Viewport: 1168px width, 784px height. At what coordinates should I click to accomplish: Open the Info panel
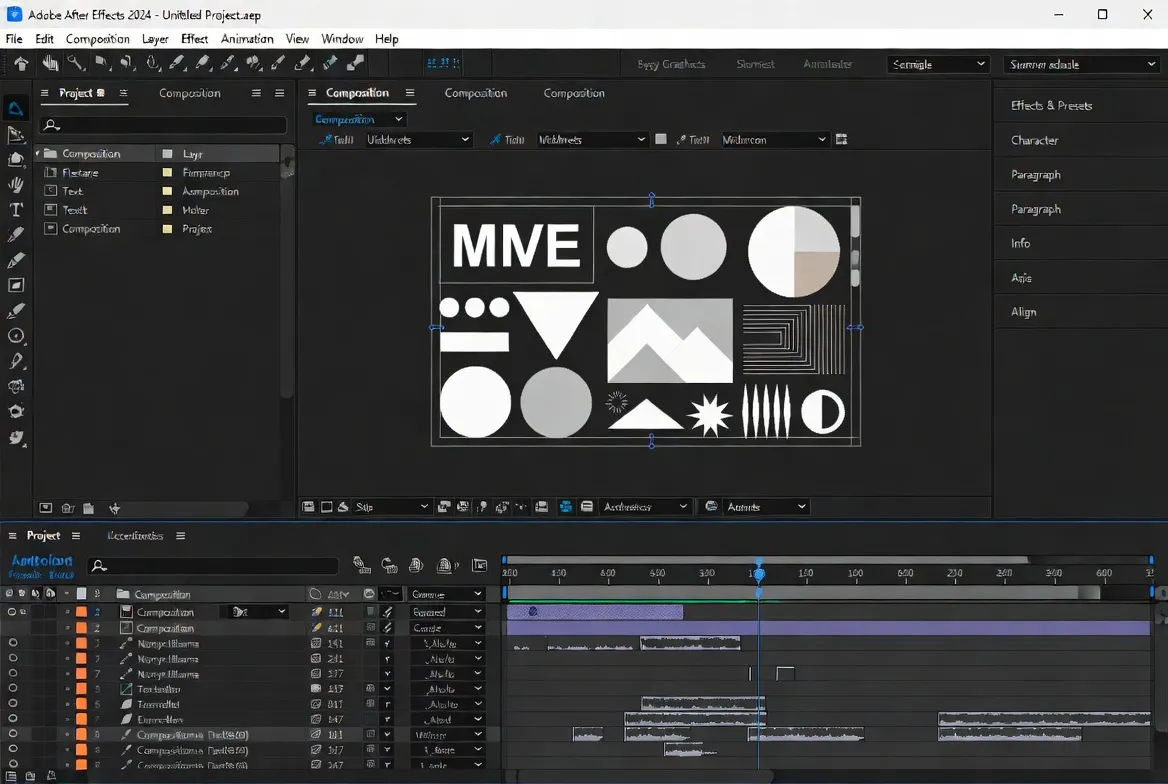[x=1021, y=243]
